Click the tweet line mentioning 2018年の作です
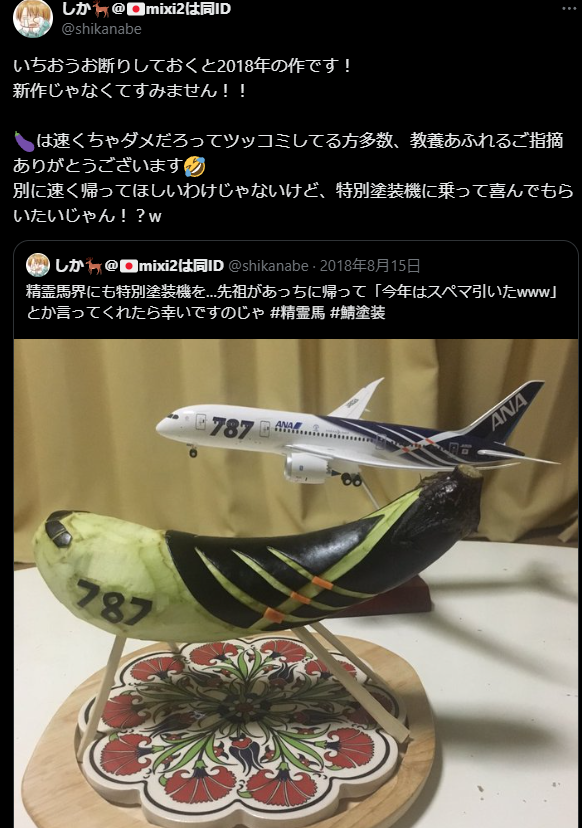This screenshot has height=828, width=582. [x=182, y=66]
